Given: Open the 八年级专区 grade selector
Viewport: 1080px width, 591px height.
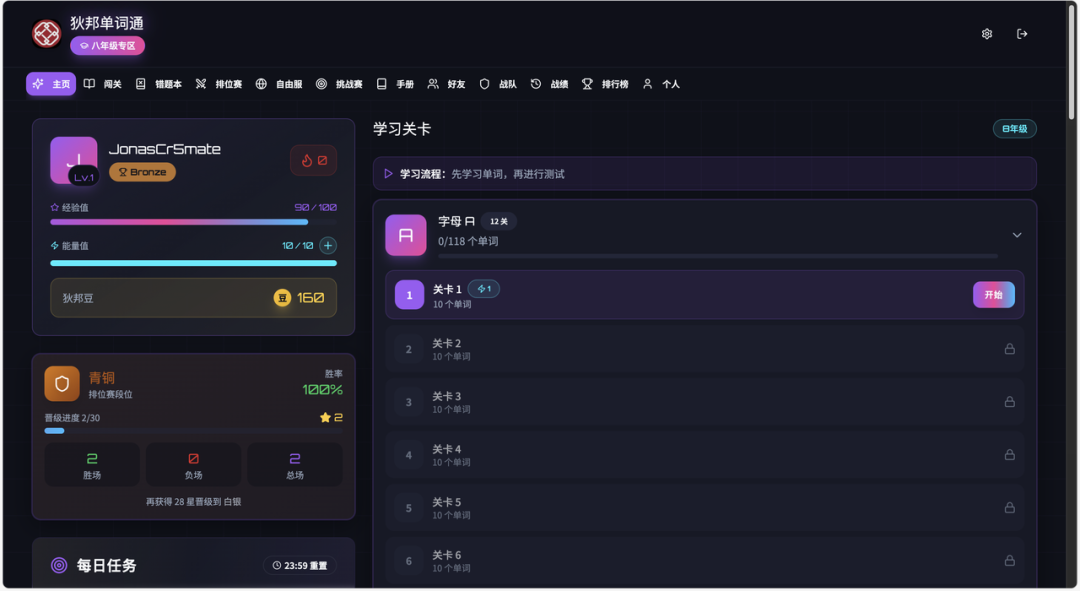Looking at the screenshot, I should pyautogui.click(x=107, y=45).
